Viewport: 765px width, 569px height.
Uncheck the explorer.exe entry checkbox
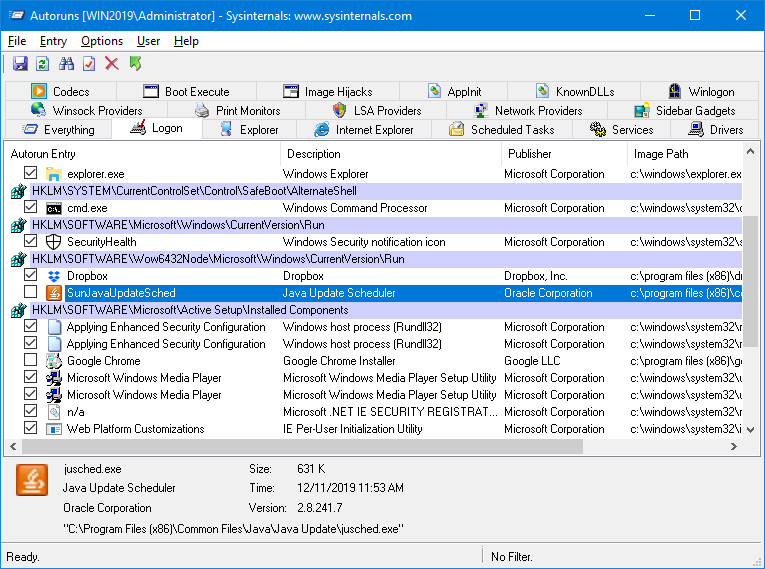coord(30,173)
